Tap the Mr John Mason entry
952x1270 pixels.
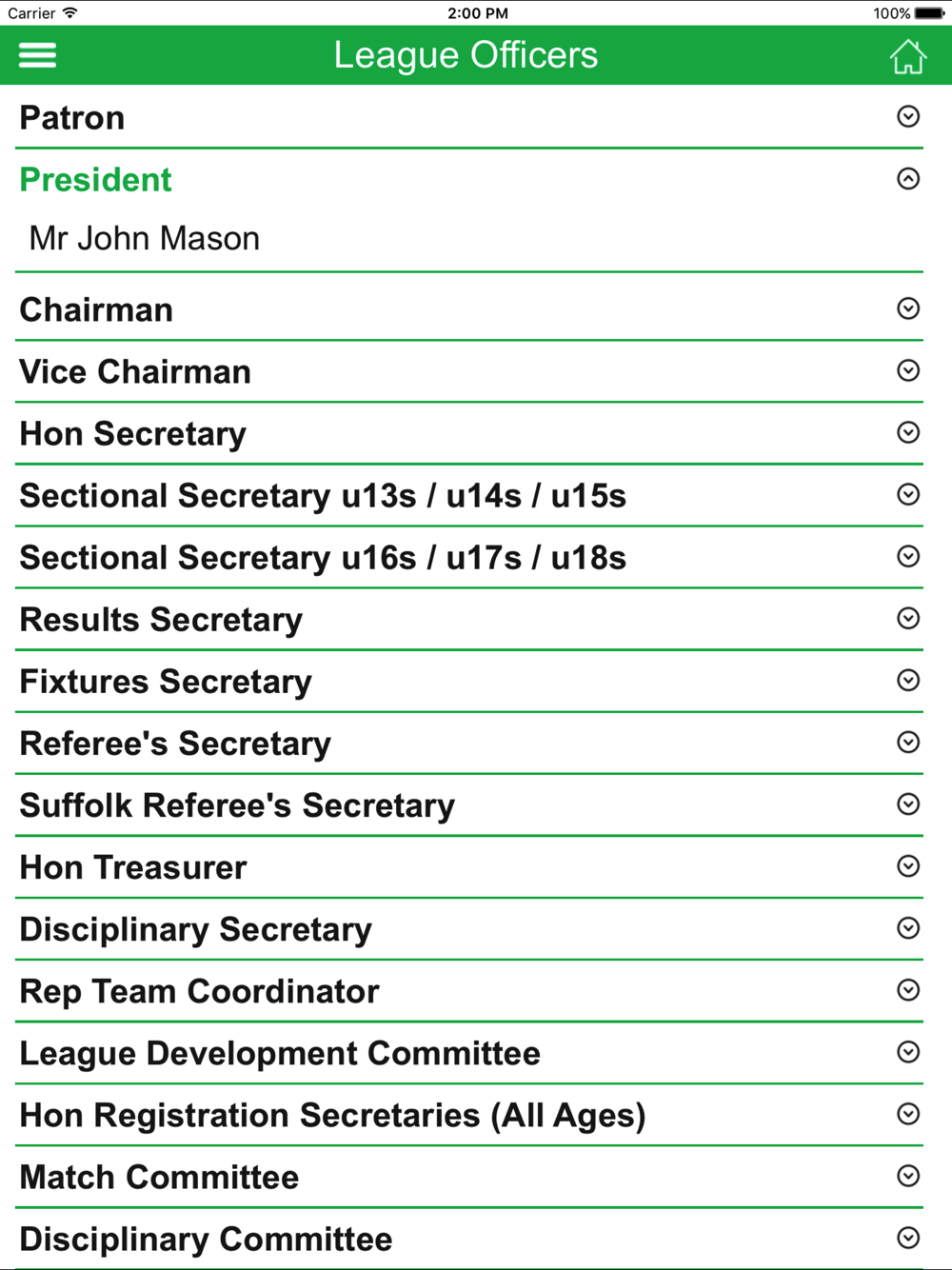coord(145,238)
